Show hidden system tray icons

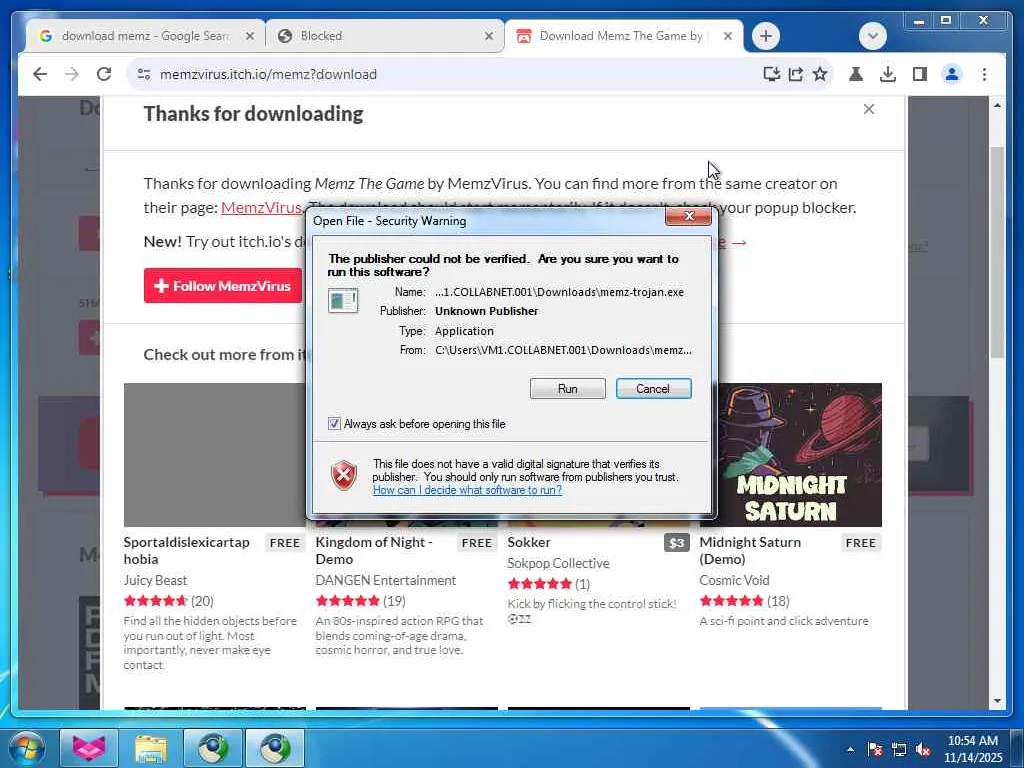click(850, 749)
